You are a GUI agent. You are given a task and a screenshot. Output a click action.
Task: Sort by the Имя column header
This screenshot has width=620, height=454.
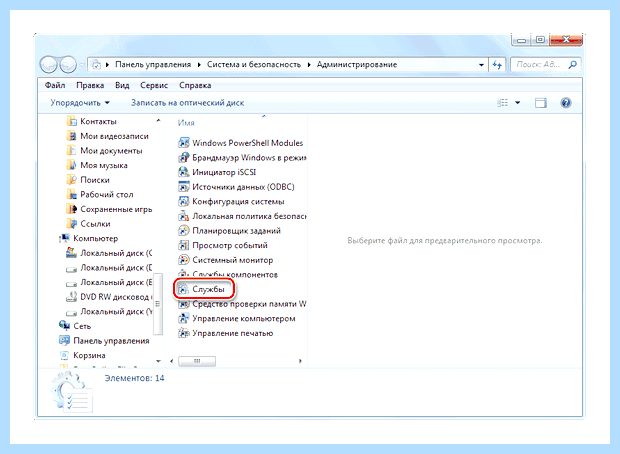click(x=186, y=123)
